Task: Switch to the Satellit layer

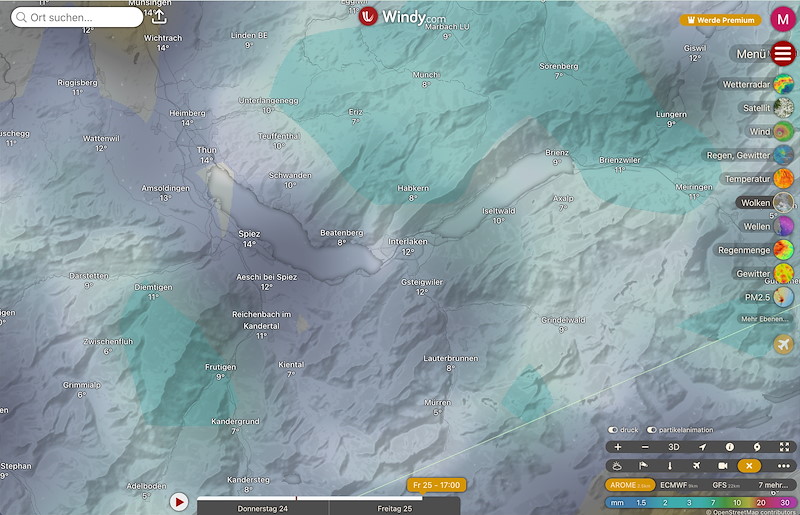Action: [783, 108]
